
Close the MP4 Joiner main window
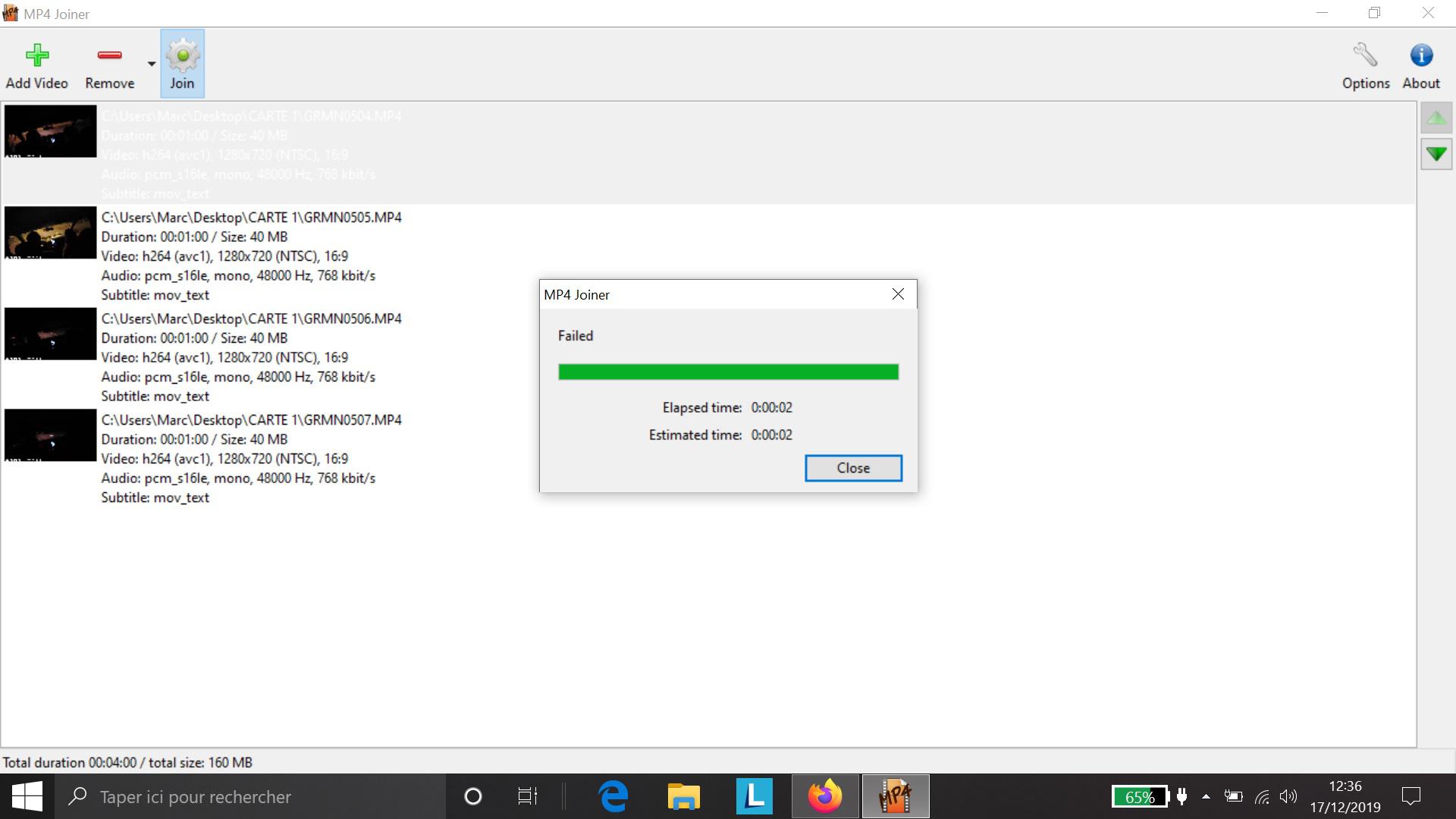click(1428, 13)
